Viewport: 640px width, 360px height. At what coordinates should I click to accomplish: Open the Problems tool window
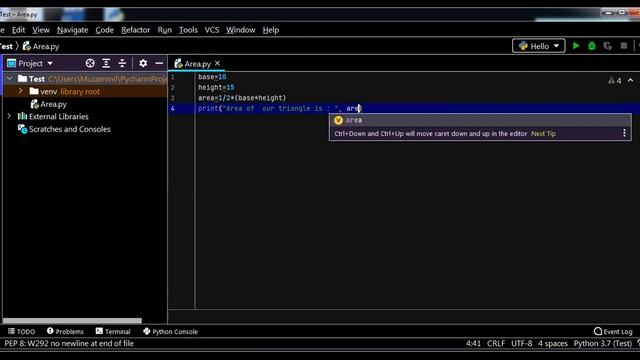(65, 331)
